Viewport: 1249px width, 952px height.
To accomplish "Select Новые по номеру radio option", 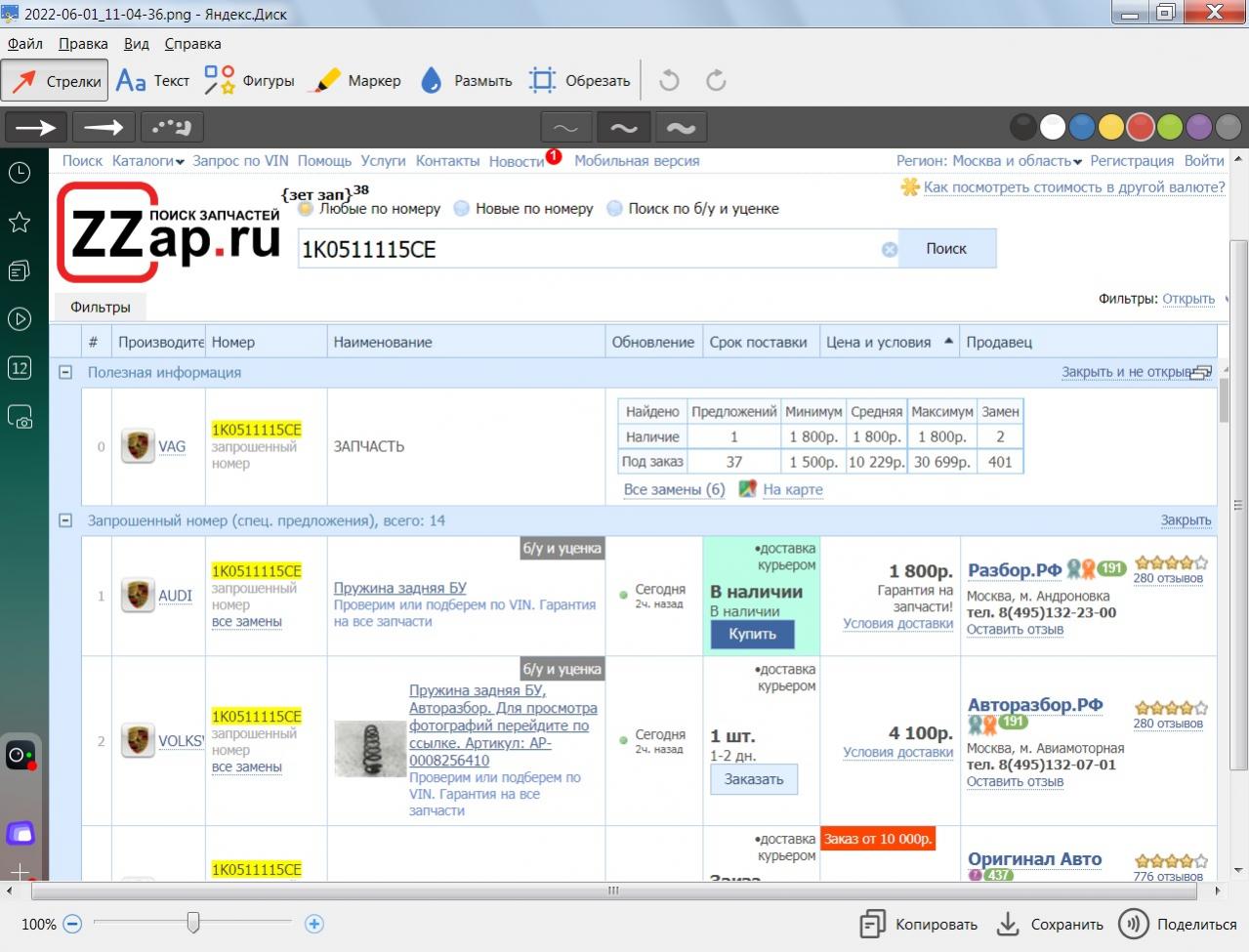I will tap(462, 208).
